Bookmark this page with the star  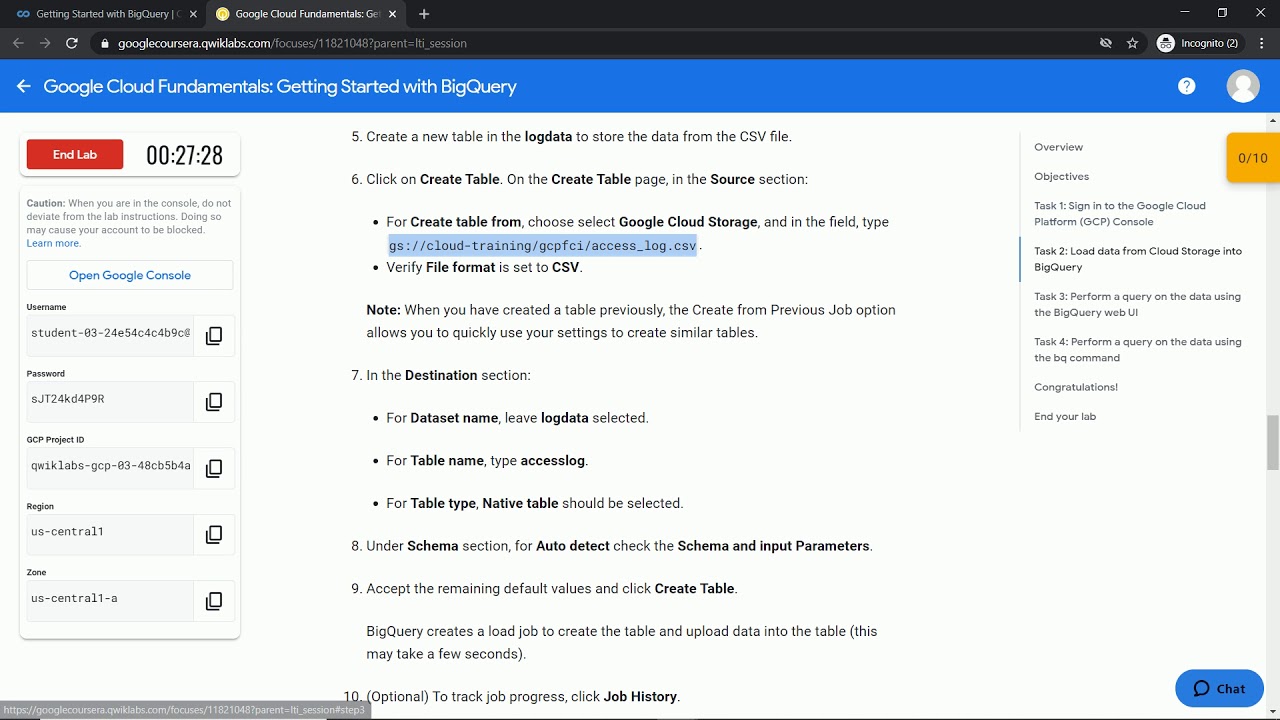[1132, 43]
